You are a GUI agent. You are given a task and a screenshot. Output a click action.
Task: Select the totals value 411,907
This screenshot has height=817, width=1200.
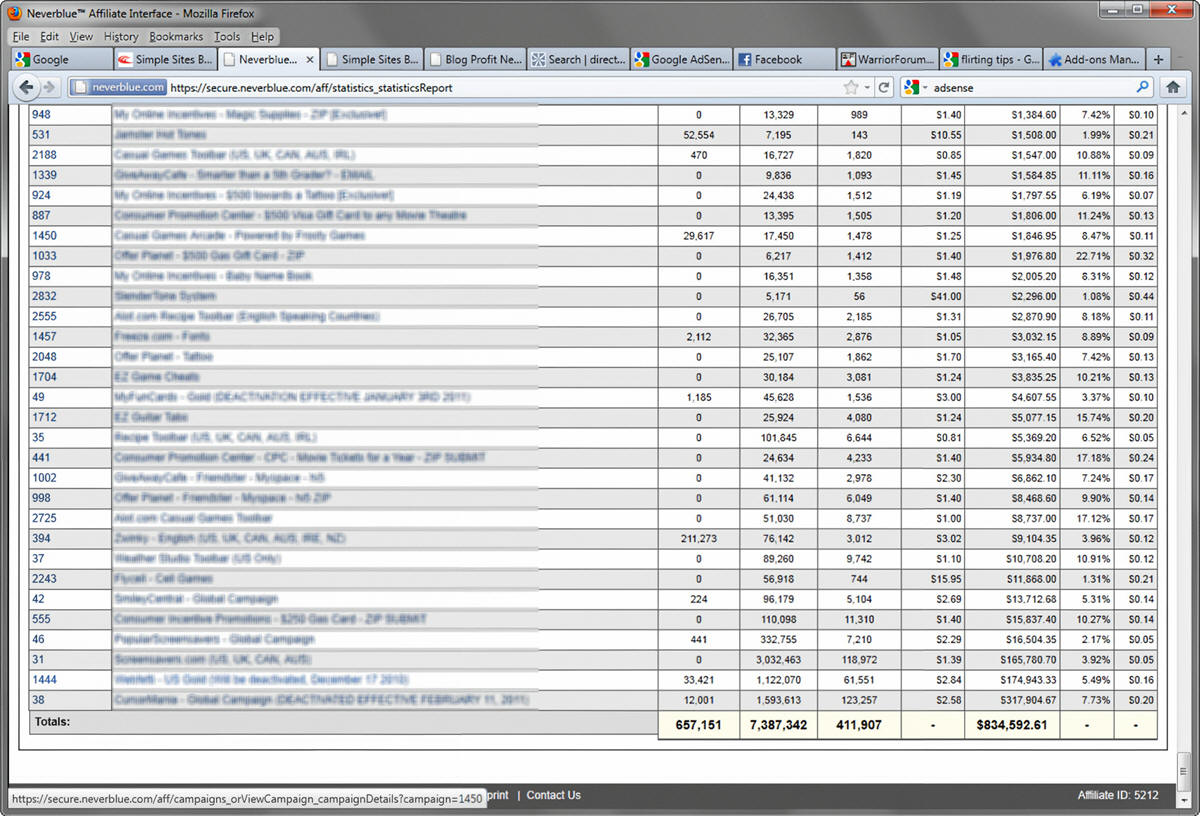[859, 725]
